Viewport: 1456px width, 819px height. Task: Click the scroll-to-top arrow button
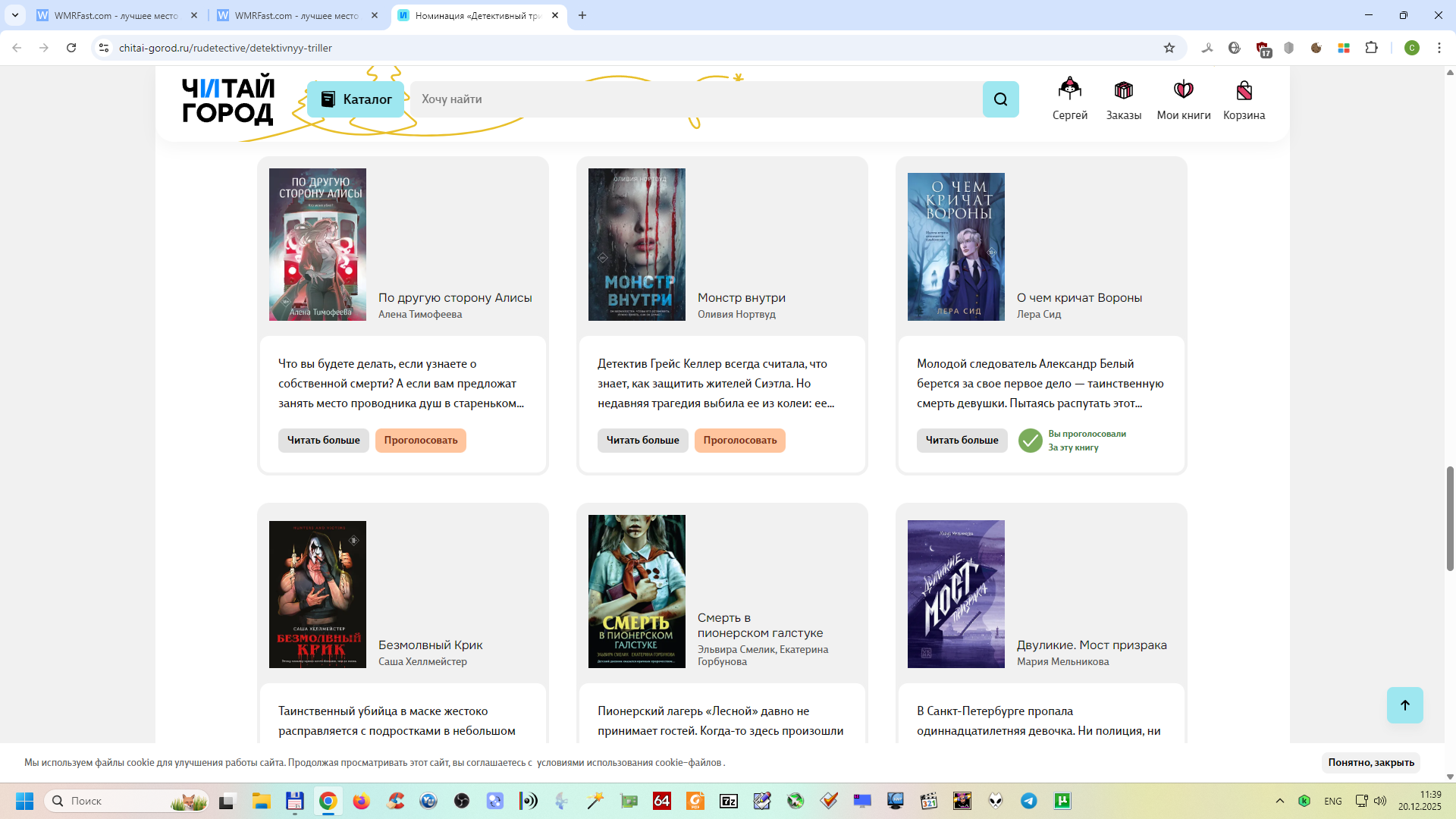[1404, 705]
